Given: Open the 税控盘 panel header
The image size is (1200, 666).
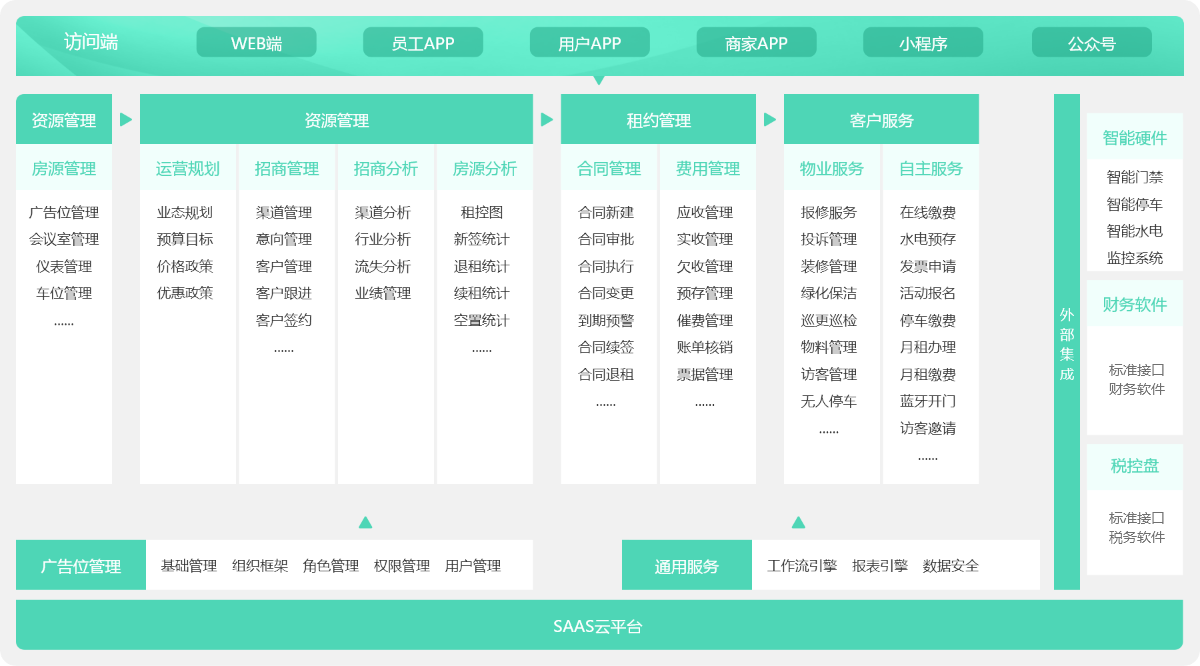Looking at the screenshot, I should tap(1135, 466).
